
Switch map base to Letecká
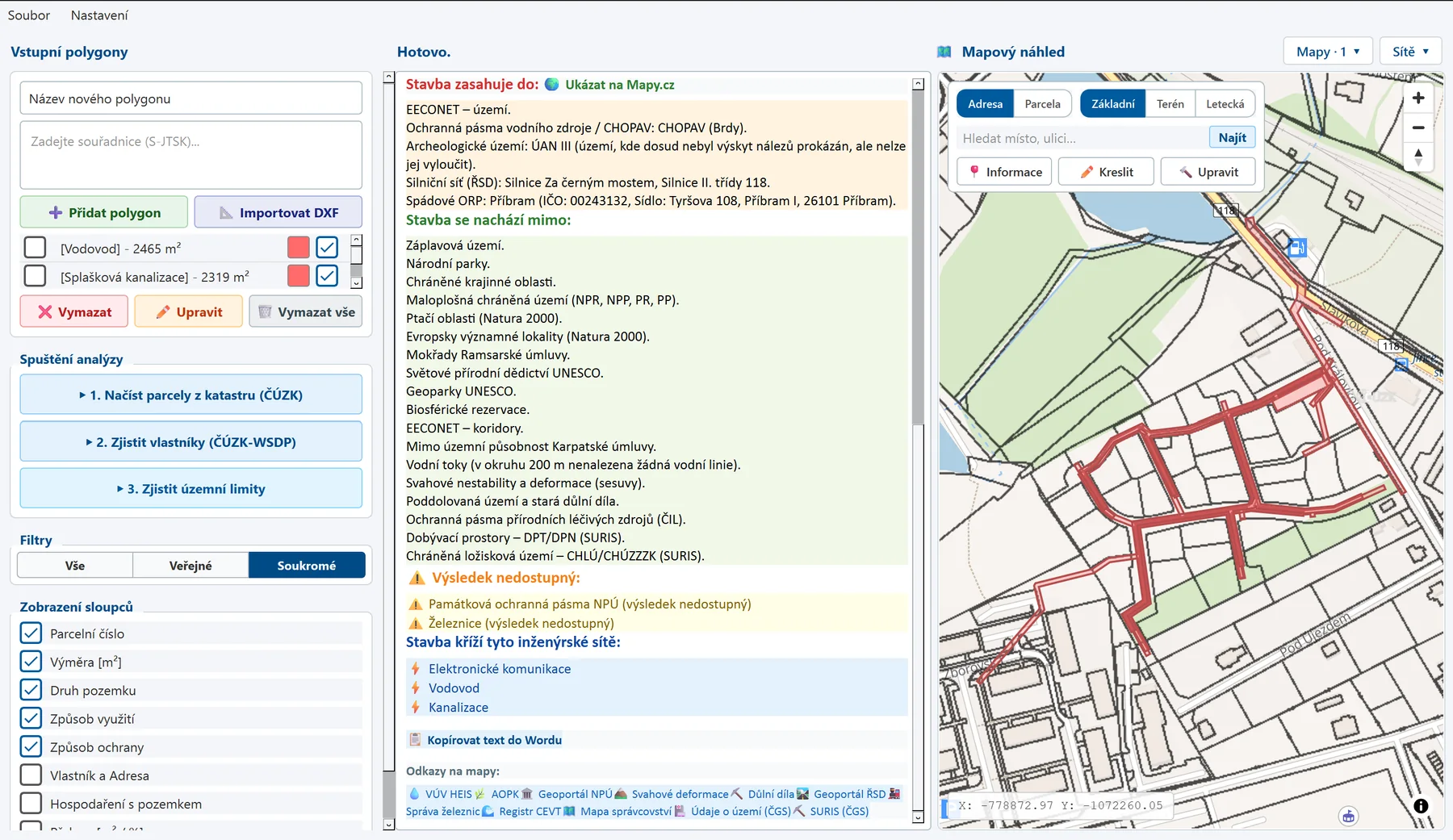click(1225, 104)
